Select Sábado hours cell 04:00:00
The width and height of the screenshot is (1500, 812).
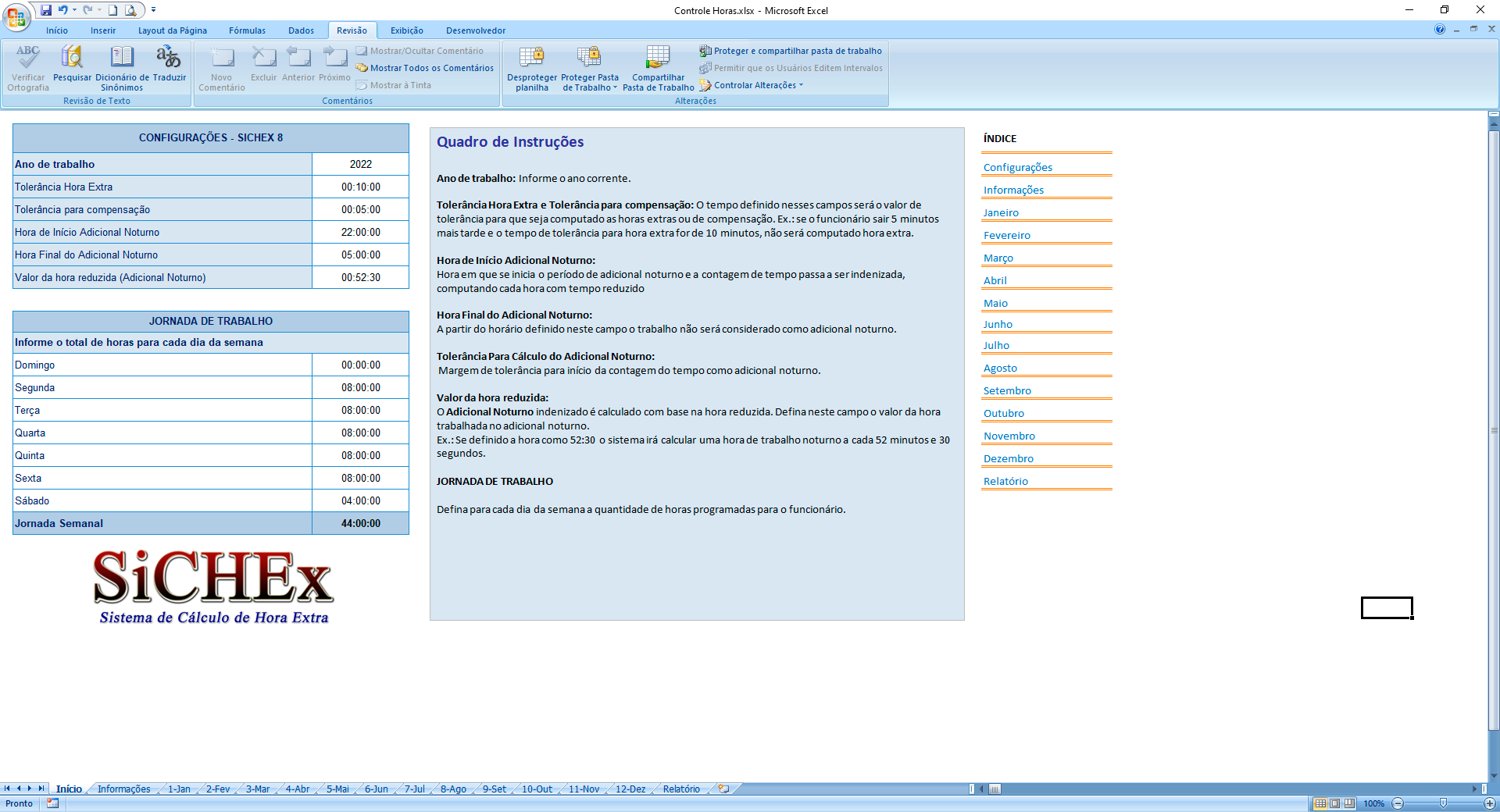pyautogui.click(x=361, y=500)
